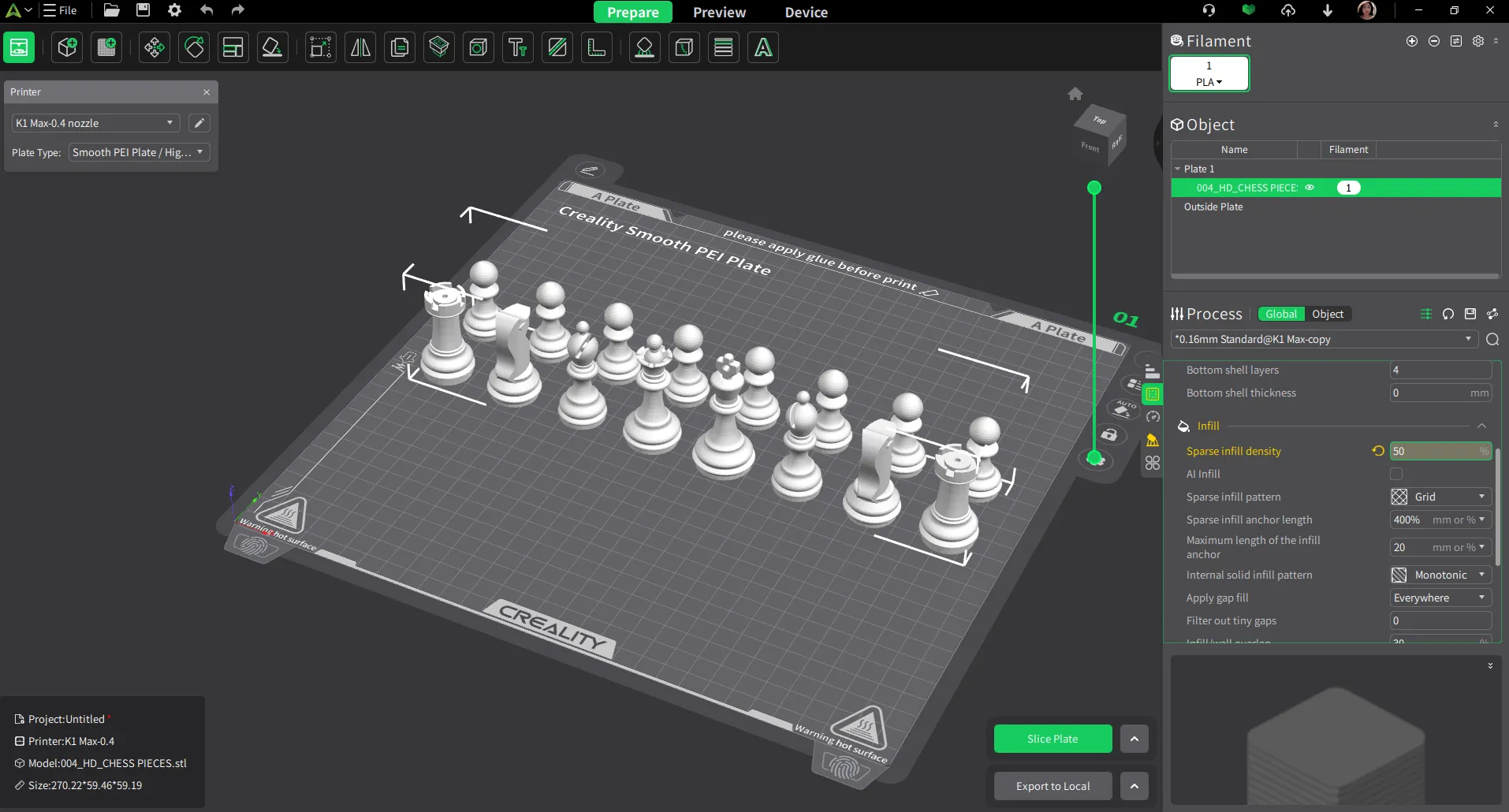
Task: Click the edit printer pencil button
Action: point(199,123)
